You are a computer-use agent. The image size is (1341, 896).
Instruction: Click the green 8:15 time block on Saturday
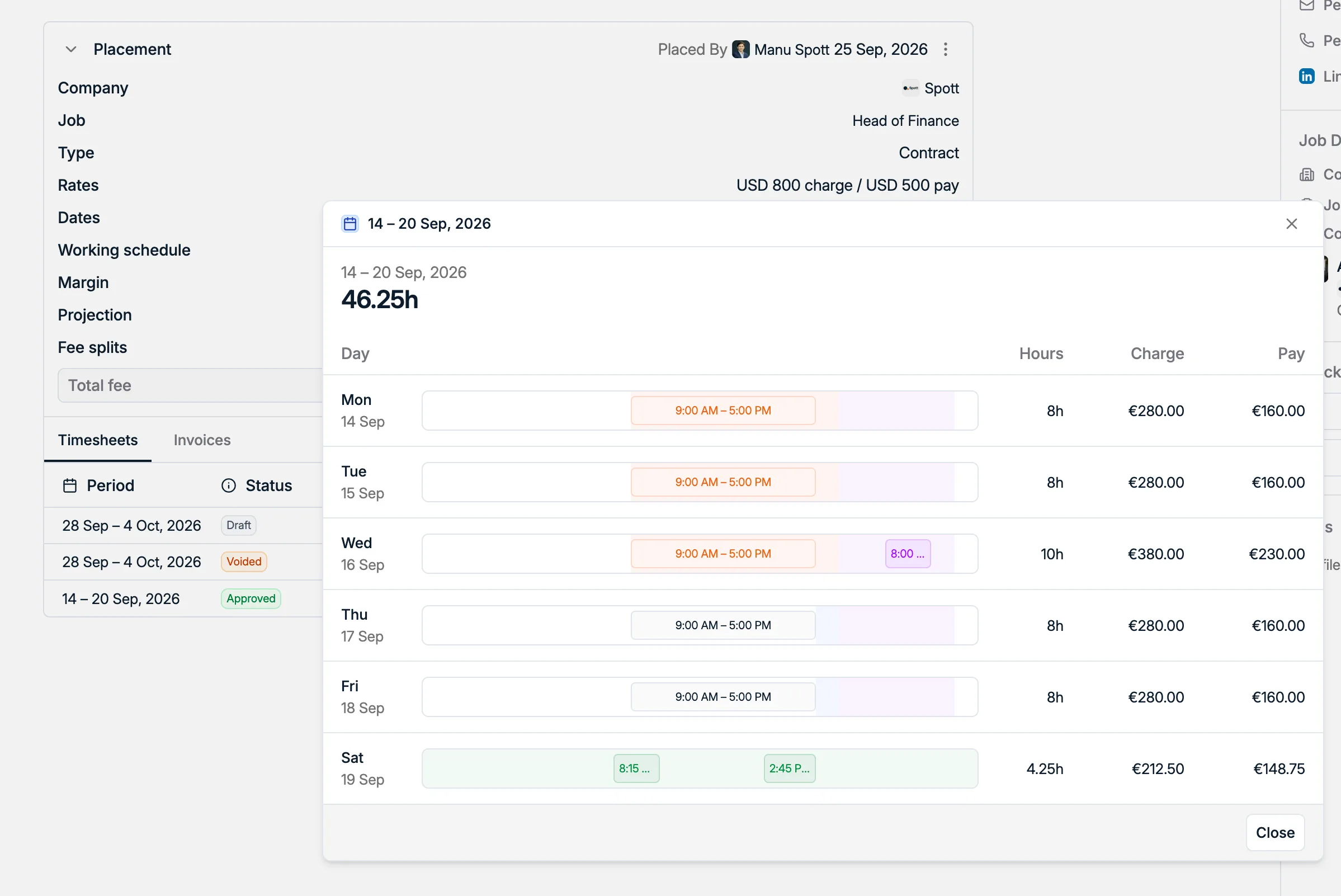tap(636, 768)
